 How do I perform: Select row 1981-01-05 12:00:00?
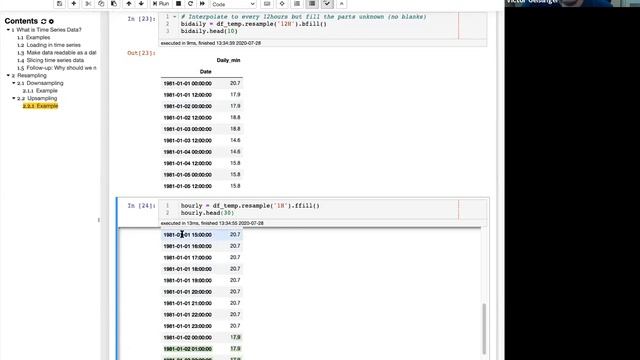click(x=202, y=186)
